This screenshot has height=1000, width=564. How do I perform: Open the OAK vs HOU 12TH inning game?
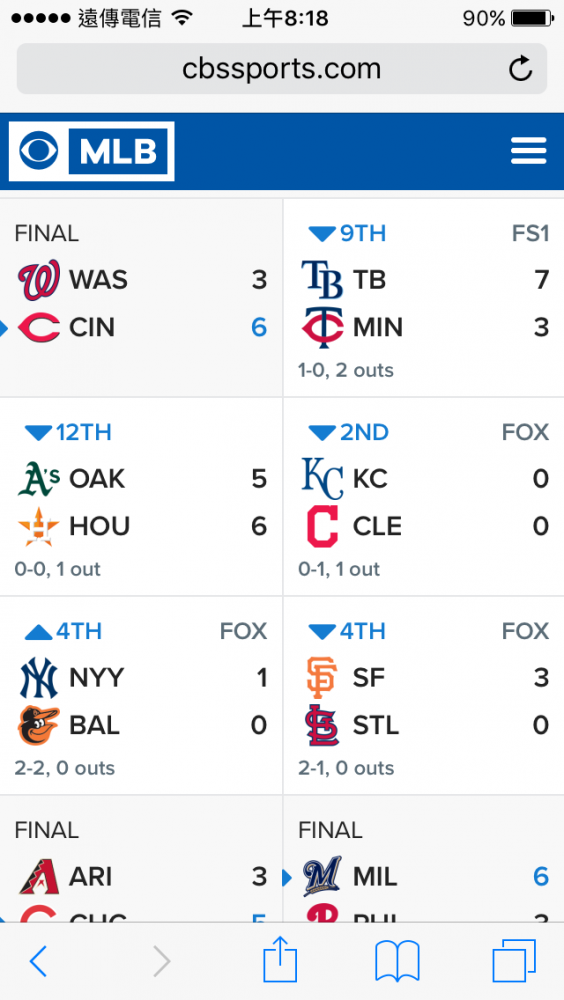pos(141,497)
